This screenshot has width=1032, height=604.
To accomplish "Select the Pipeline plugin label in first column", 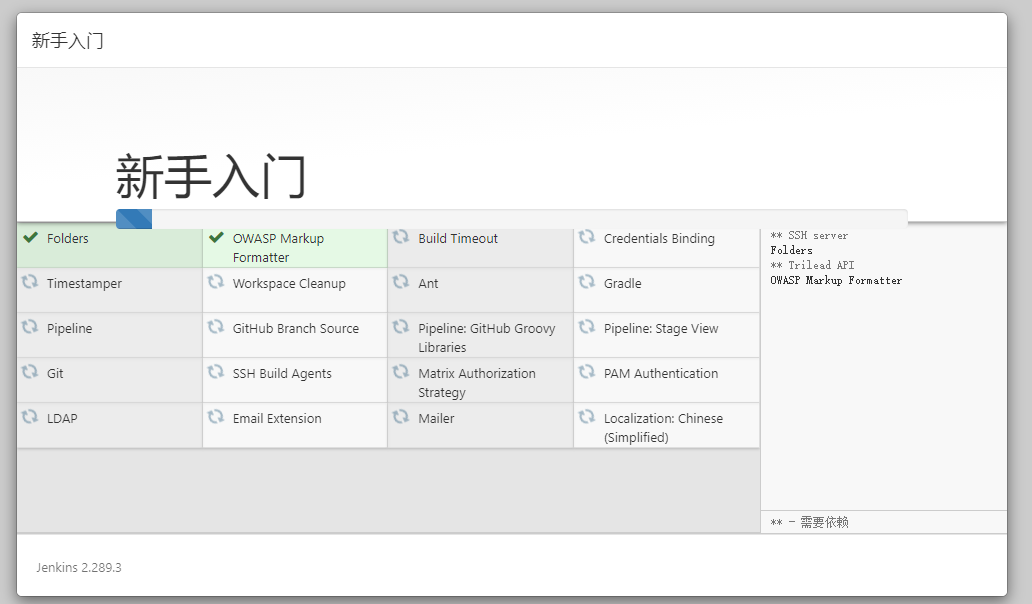I will coord(69,328).
